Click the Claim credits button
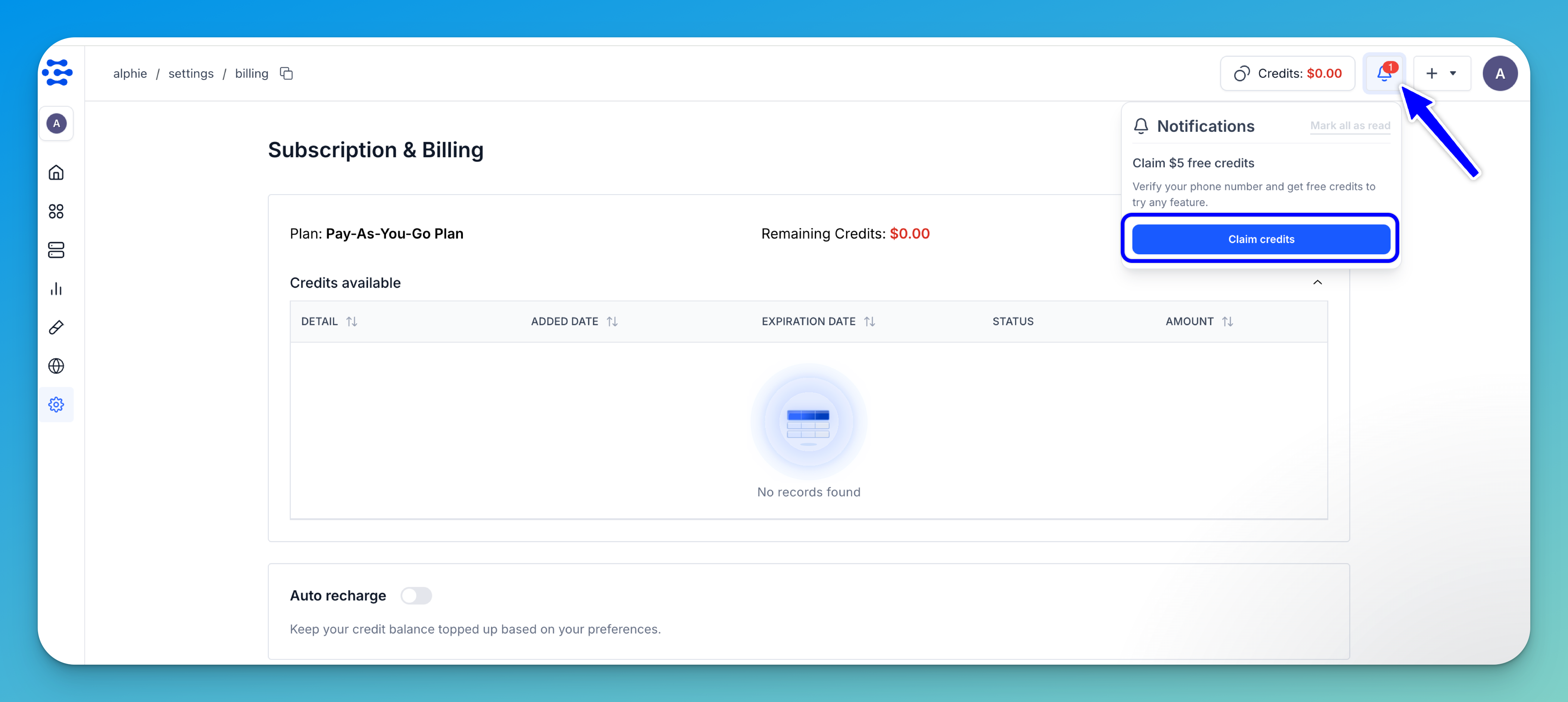The image size is (1568, 702). coord(1261,239)
